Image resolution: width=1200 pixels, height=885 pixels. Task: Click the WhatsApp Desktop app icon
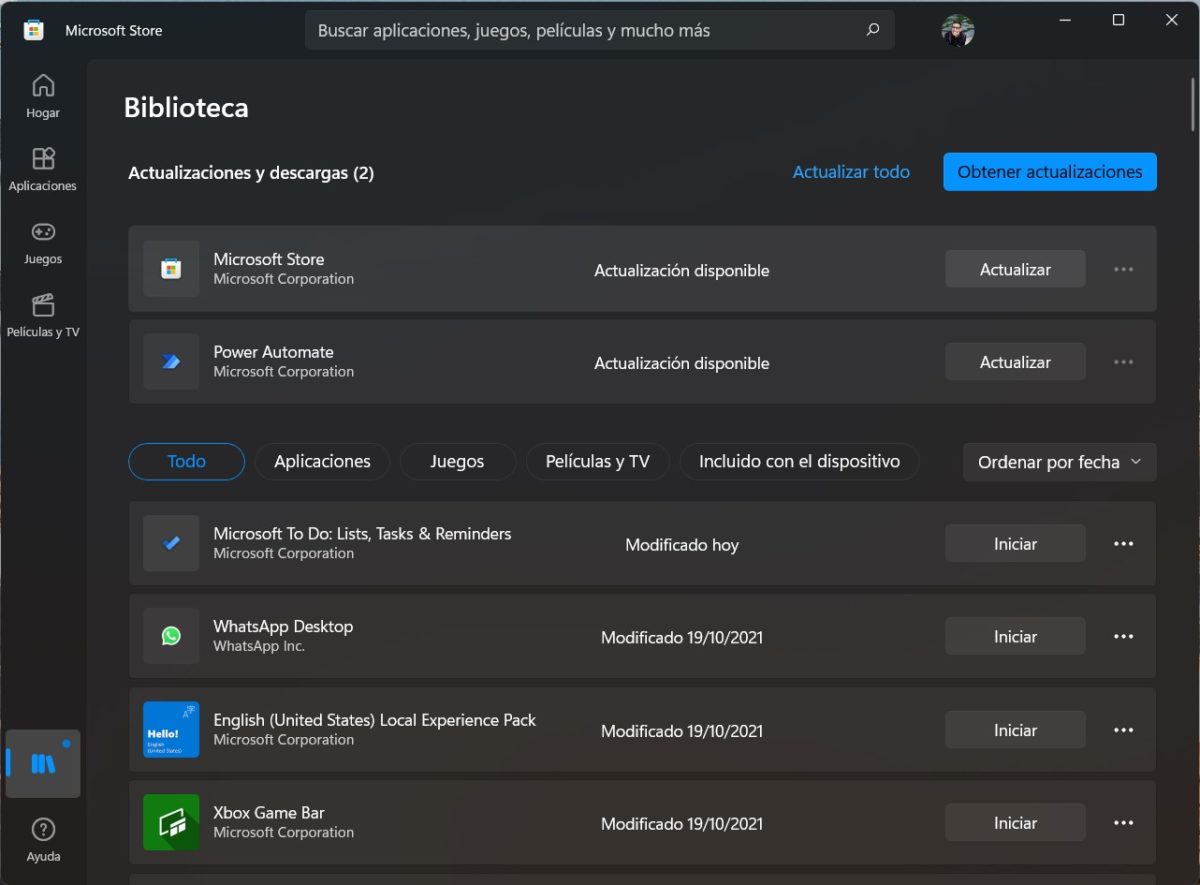click(x=171, y=636)
